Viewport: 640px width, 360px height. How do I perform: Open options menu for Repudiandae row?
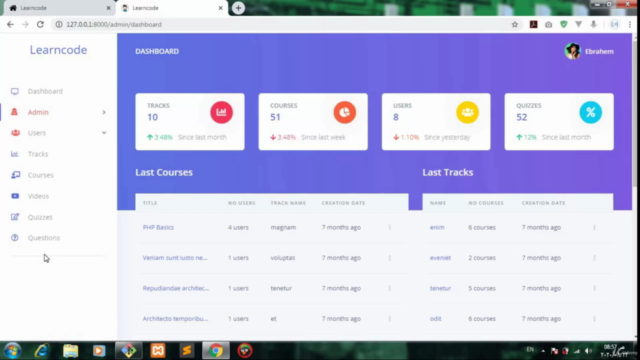(x=390, y=288)
